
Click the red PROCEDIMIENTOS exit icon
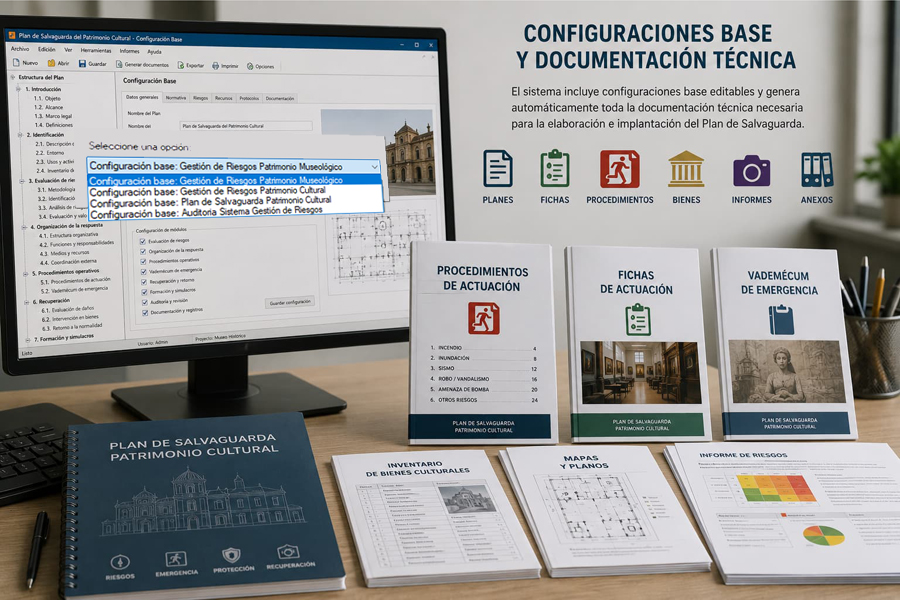click(x=619, y=169)
